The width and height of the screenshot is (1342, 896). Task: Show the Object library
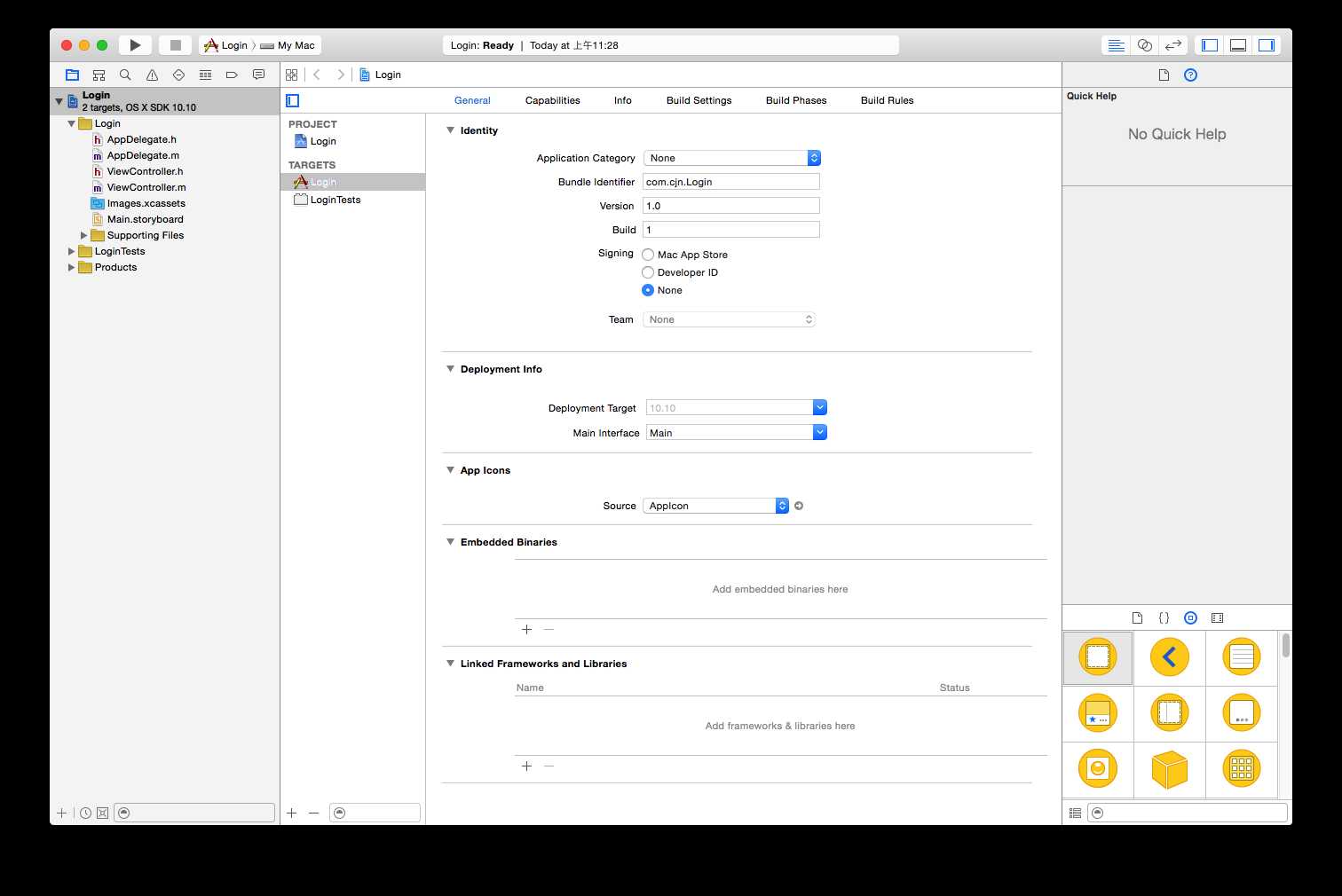click(x=1191, y=618)
